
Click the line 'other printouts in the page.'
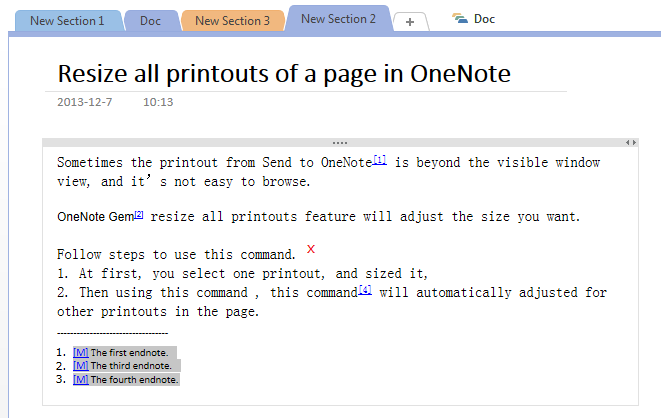pyautogui.click(x=158, y=312)
